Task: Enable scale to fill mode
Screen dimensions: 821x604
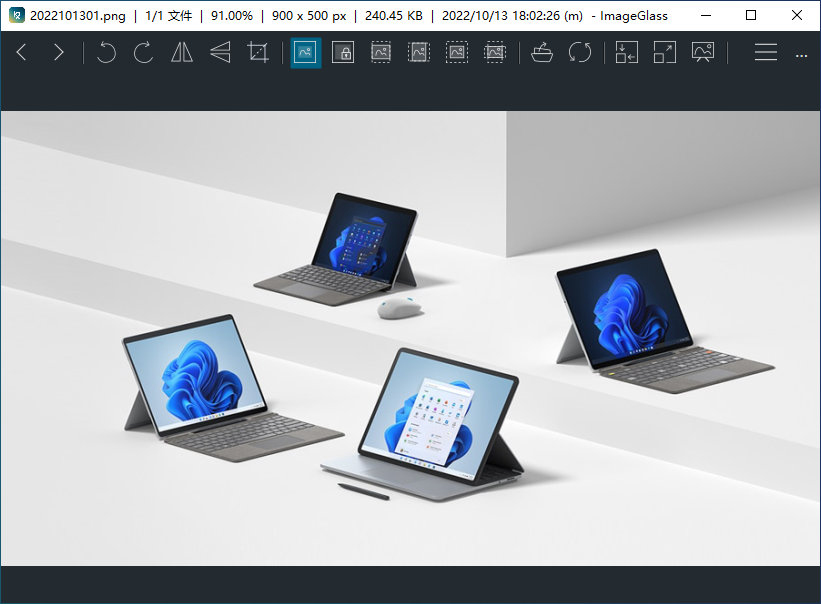Action: (494, 52)
